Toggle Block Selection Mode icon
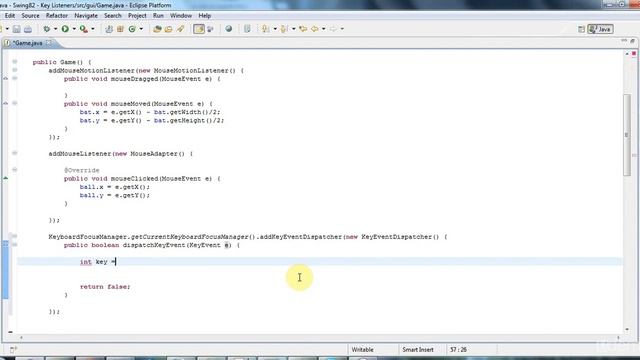This screenshot has height=360, width=640. point(211,29)
